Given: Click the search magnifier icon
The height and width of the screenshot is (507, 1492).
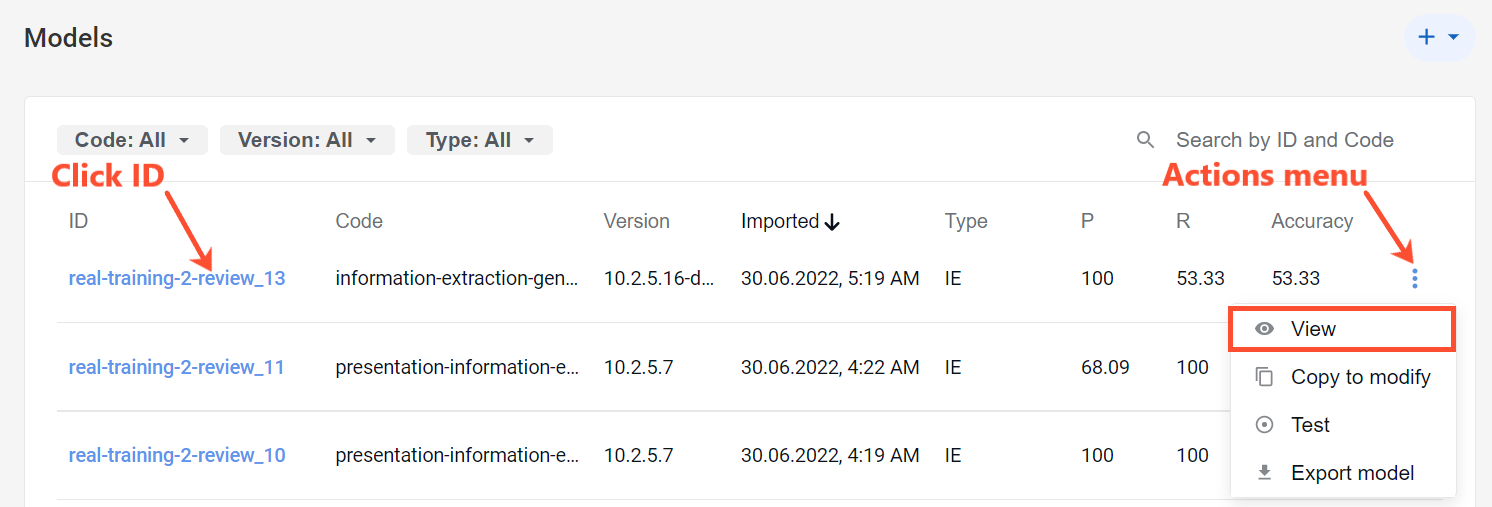Looking at the screenshot, I should coord(1146,140).
